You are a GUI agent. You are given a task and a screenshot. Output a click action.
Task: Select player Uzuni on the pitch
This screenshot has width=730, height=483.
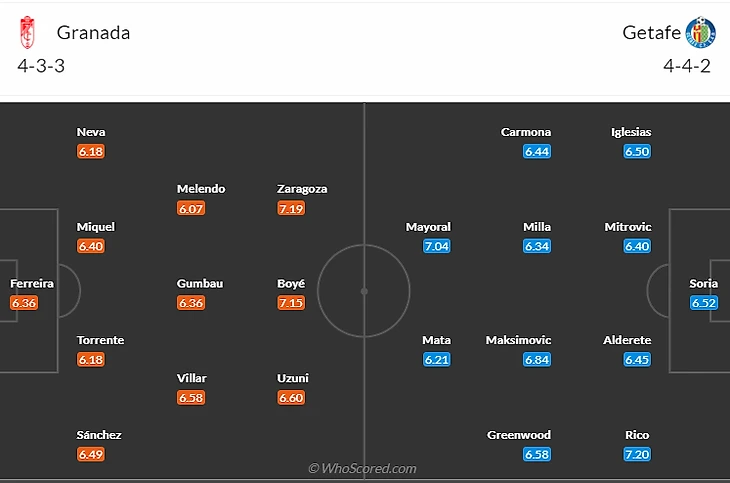[293, 378]
